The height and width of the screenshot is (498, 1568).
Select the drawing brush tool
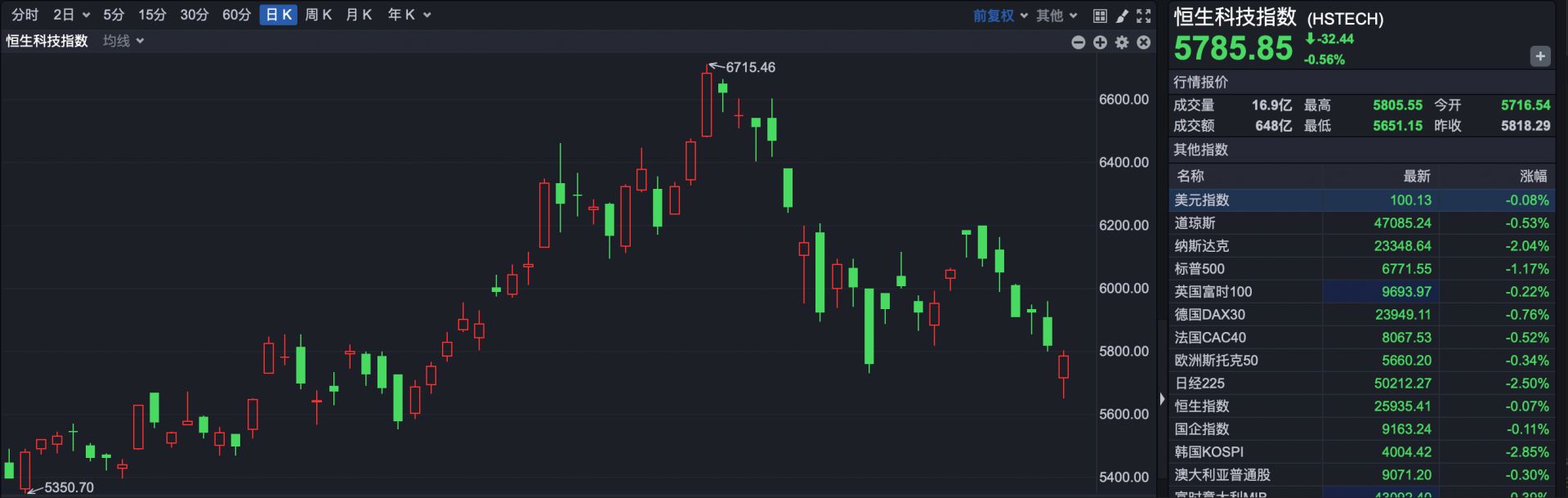coord(1122,16)
